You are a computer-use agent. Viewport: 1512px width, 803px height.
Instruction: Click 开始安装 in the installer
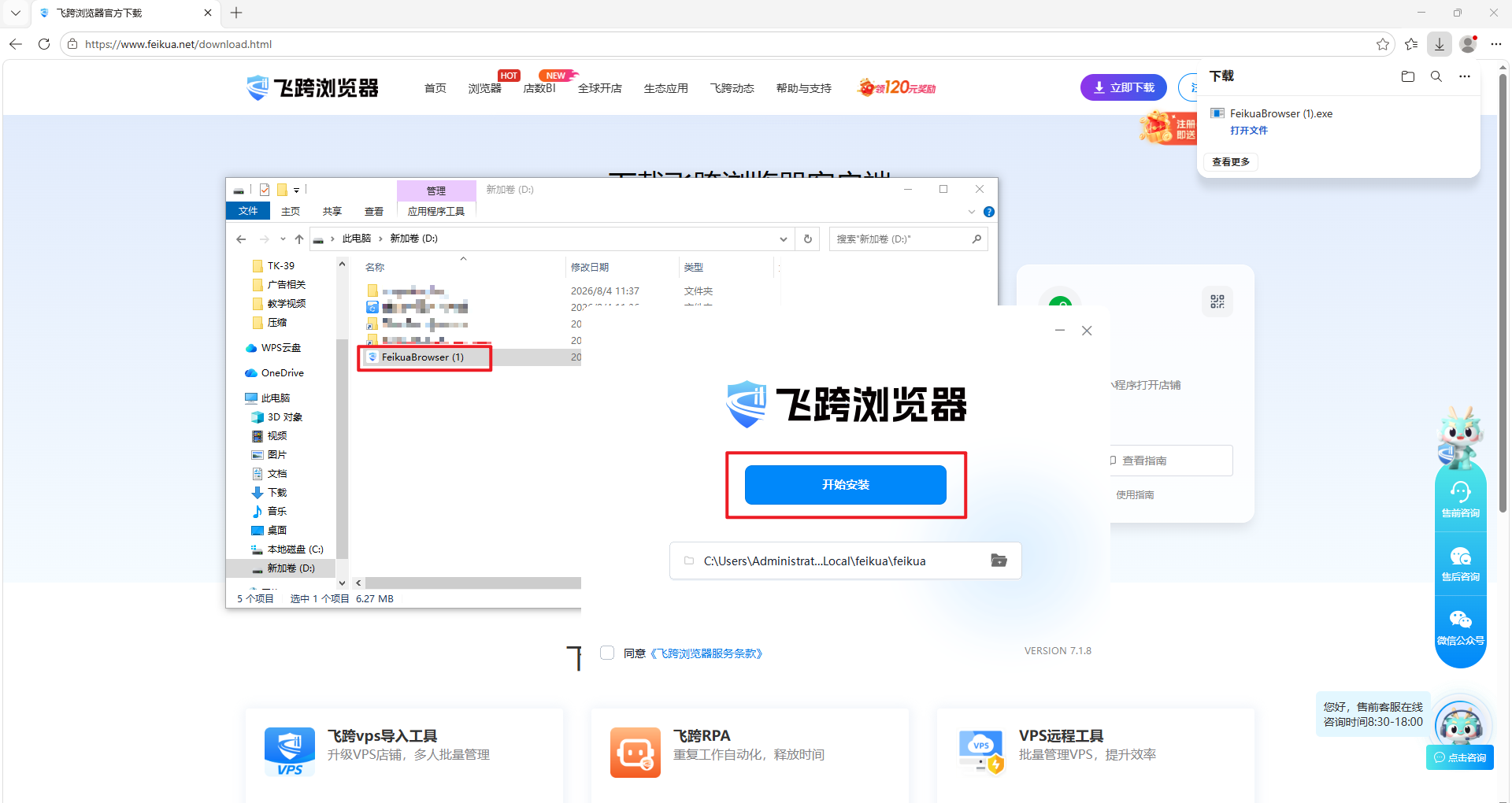(846, 485)
